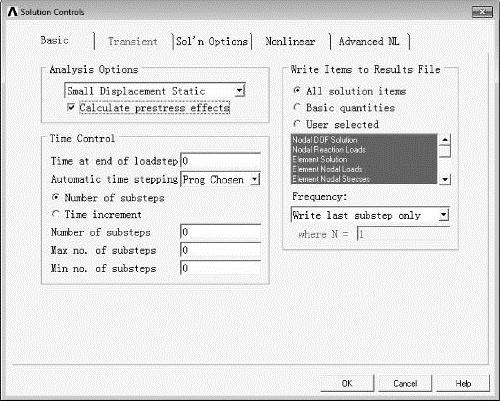This screenshot has width=500, height=401.
Task: Click the list scroll up arrow
Action: tap(445, 139)
